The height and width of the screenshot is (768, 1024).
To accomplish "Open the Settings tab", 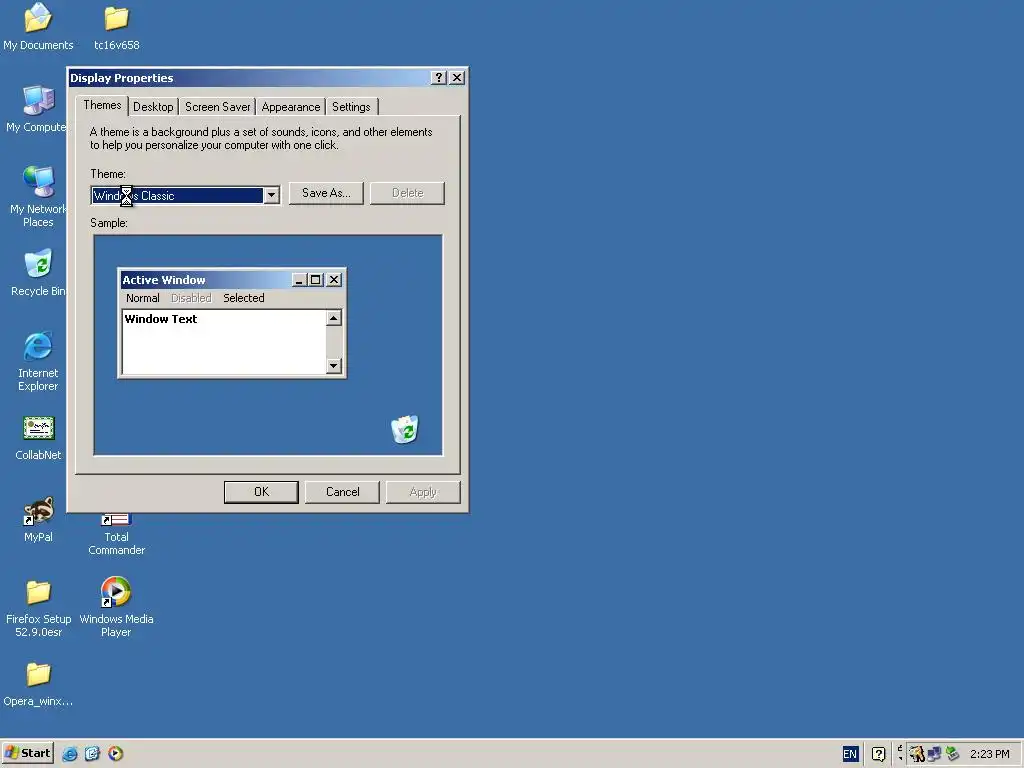I will (351, 107).
